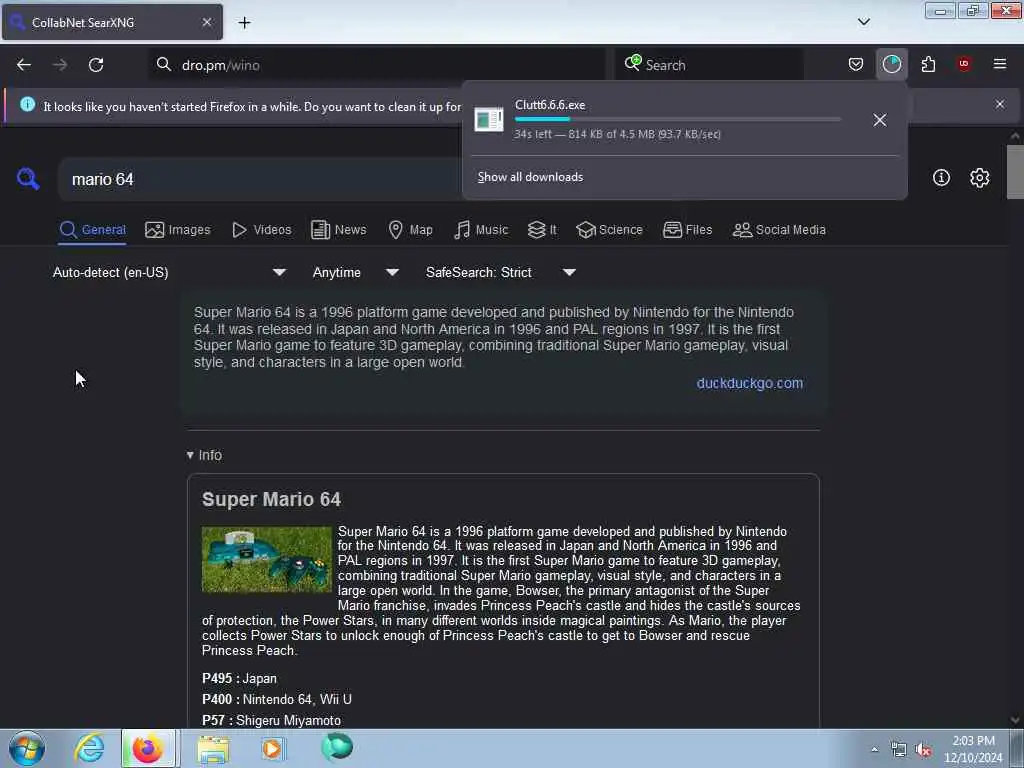Click the Clutt6.6.6.exe download file icon

(488, 120)
